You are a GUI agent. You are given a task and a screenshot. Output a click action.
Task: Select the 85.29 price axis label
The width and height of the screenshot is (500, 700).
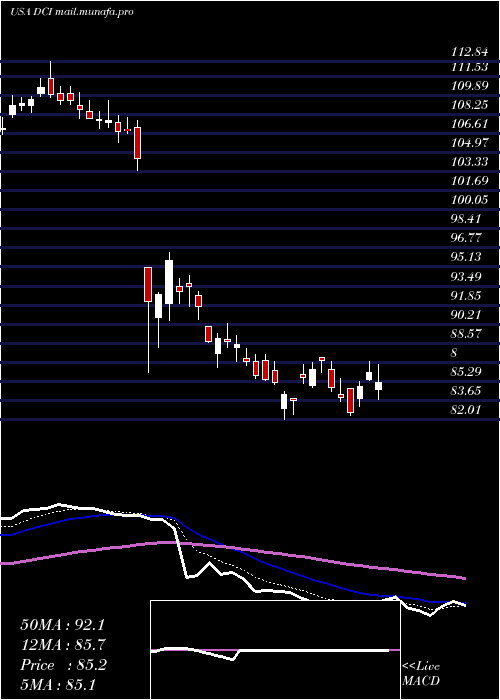[467, 371]
